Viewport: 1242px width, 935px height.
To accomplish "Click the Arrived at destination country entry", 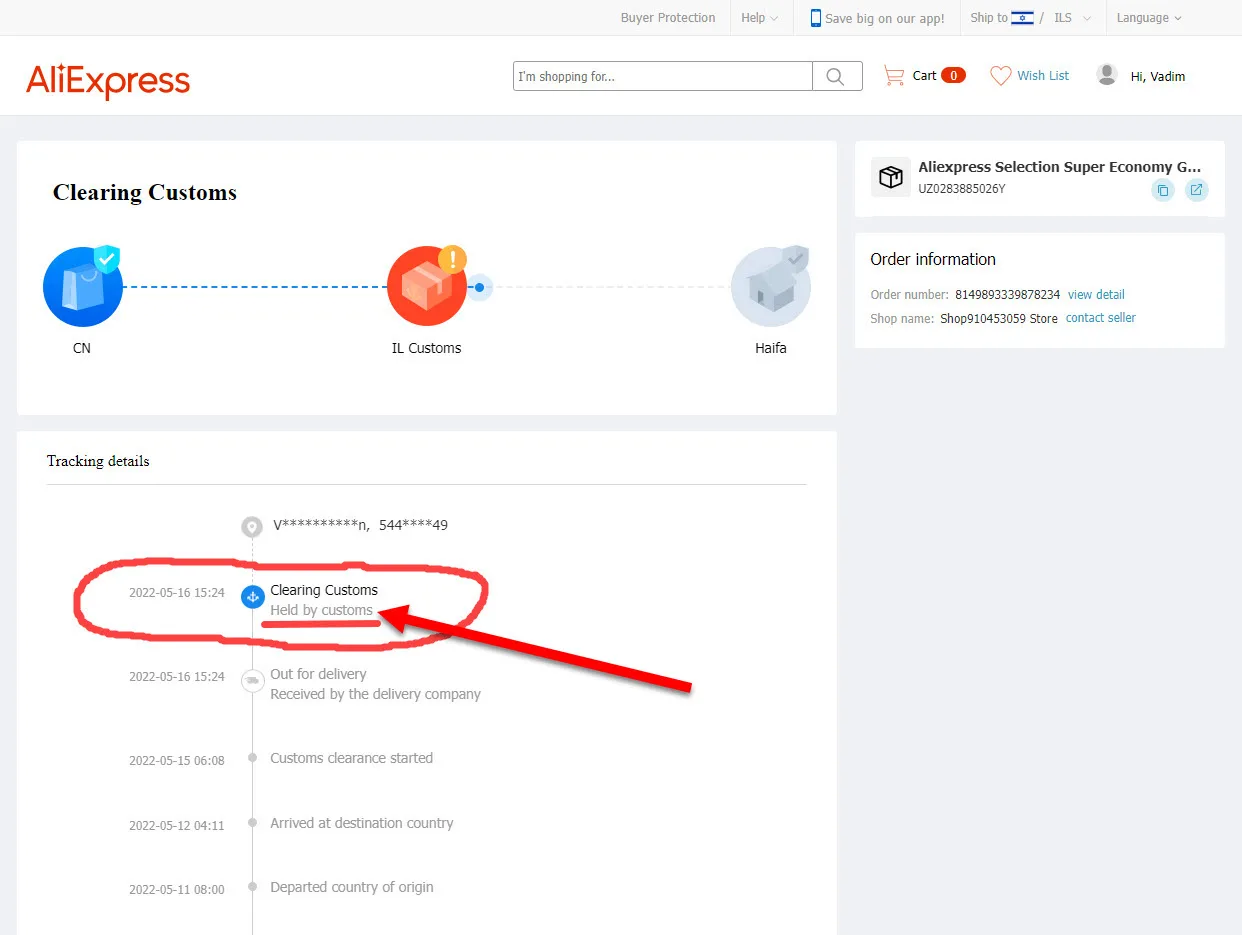I will click(x=361, y=823).
